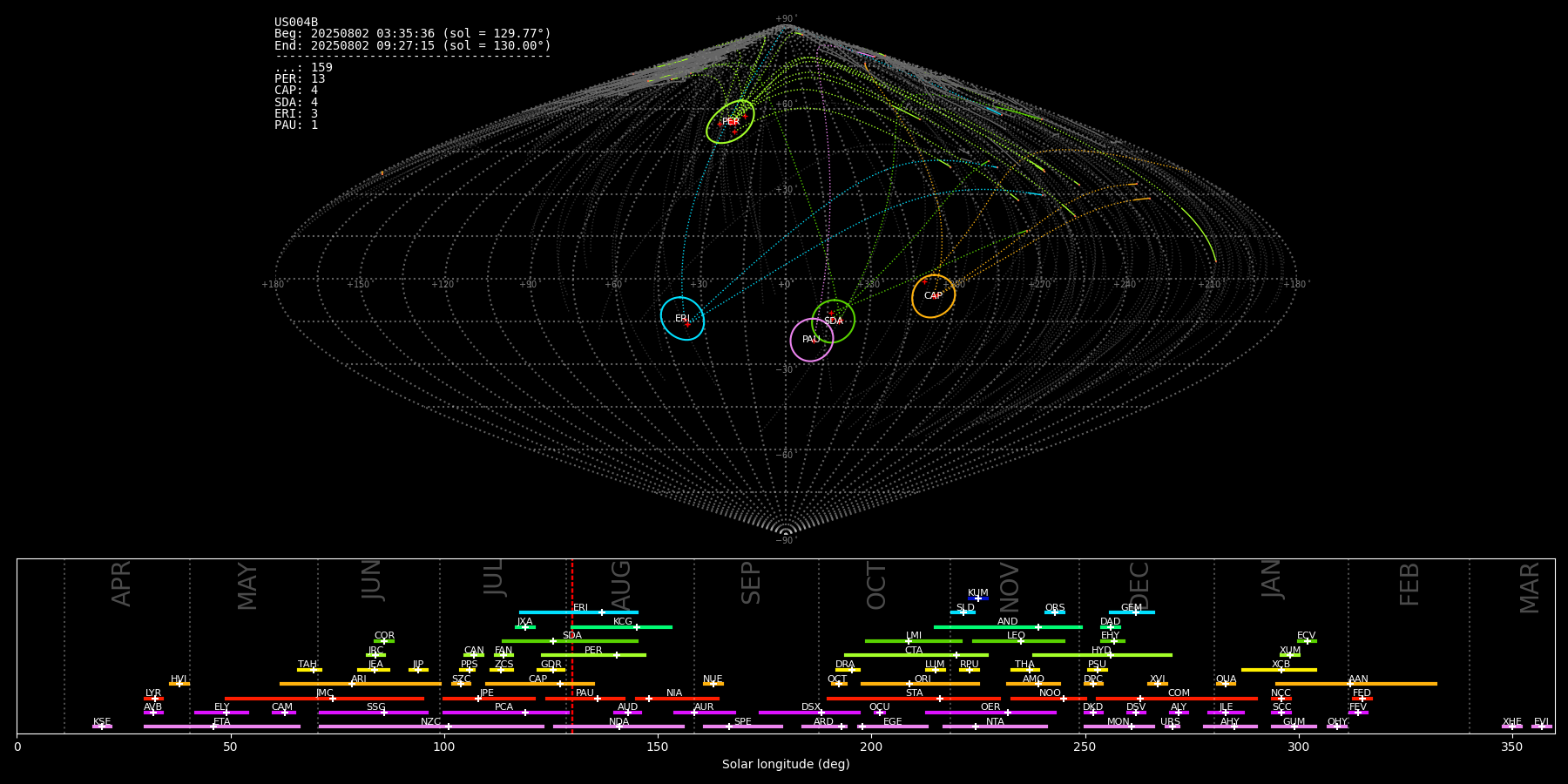
Task: Click the JMC shower bar in the timeline
Action: coord(324,698)
